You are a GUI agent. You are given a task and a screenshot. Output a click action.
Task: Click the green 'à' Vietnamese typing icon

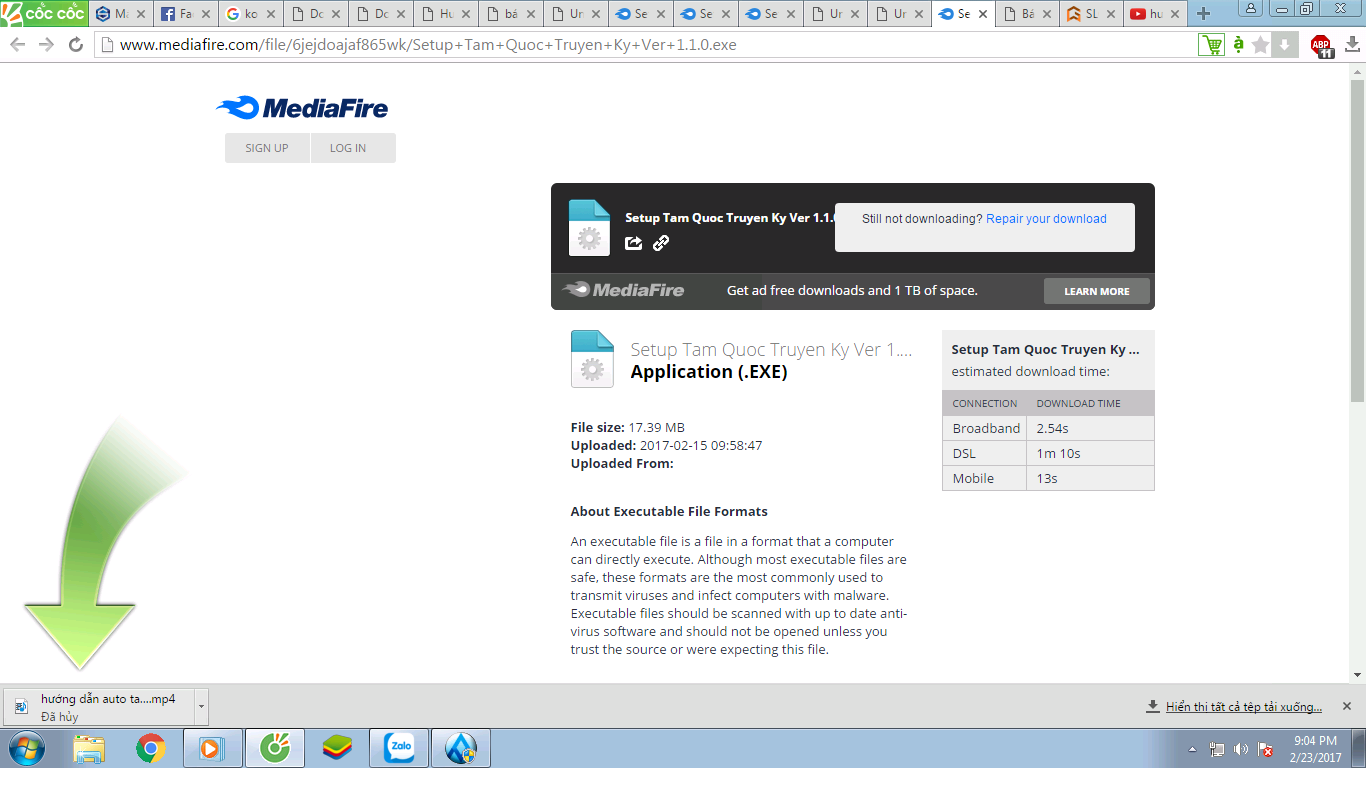pos(1239,44)
